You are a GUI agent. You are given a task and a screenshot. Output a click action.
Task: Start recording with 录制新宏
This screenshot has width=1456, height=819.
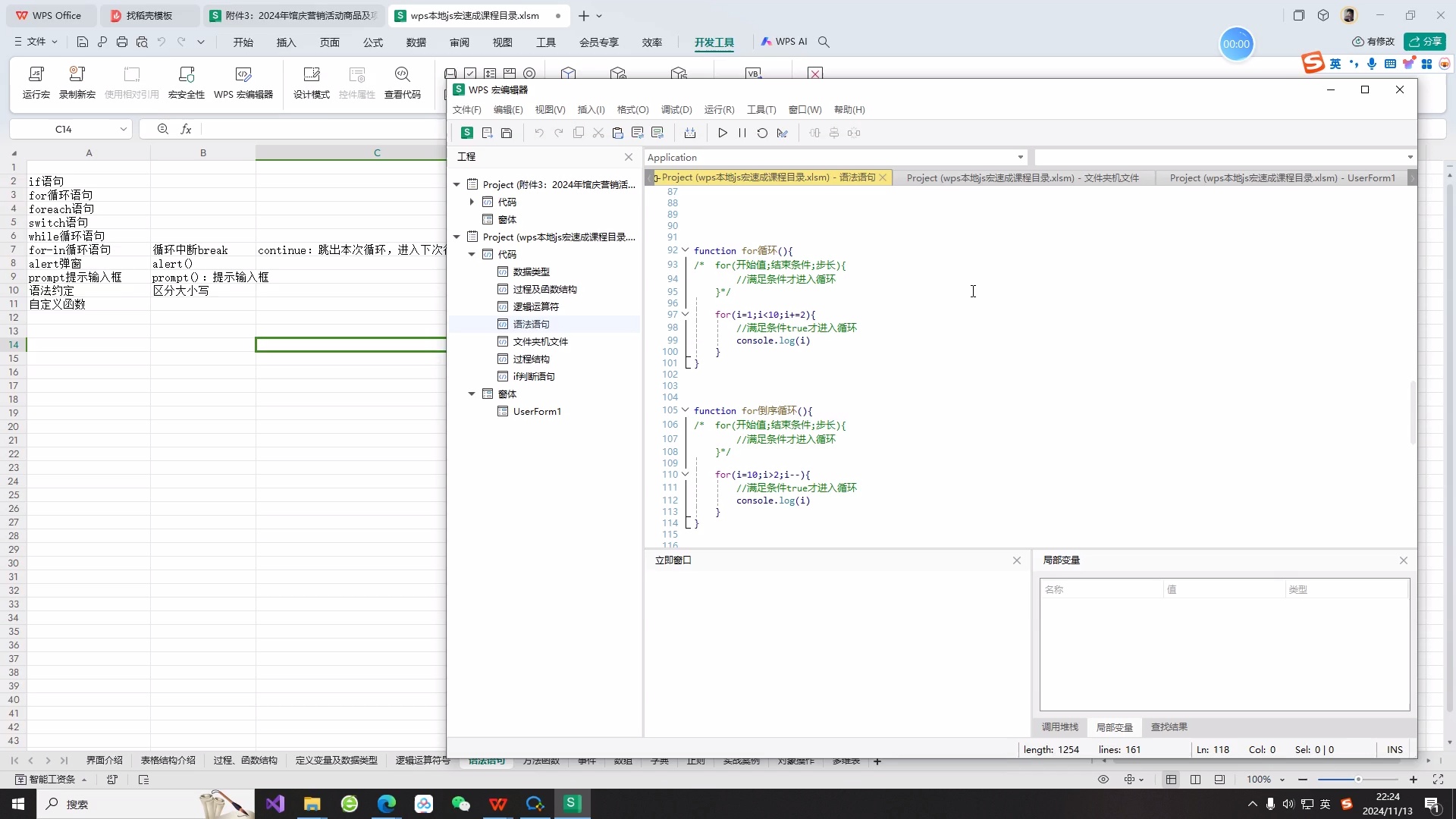76,82
